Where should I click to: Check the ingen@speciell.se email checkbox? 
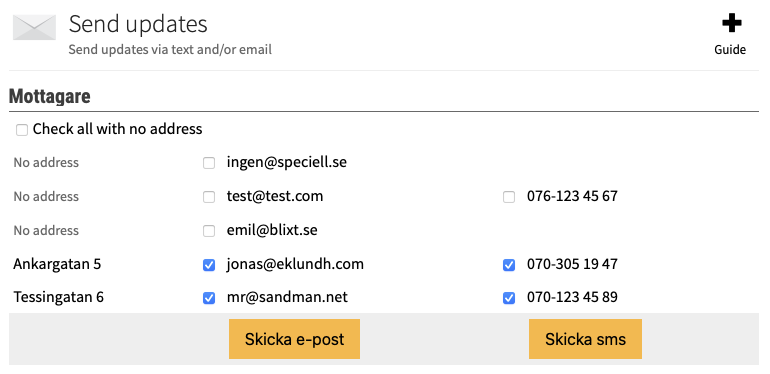click(x=209, y=163)
